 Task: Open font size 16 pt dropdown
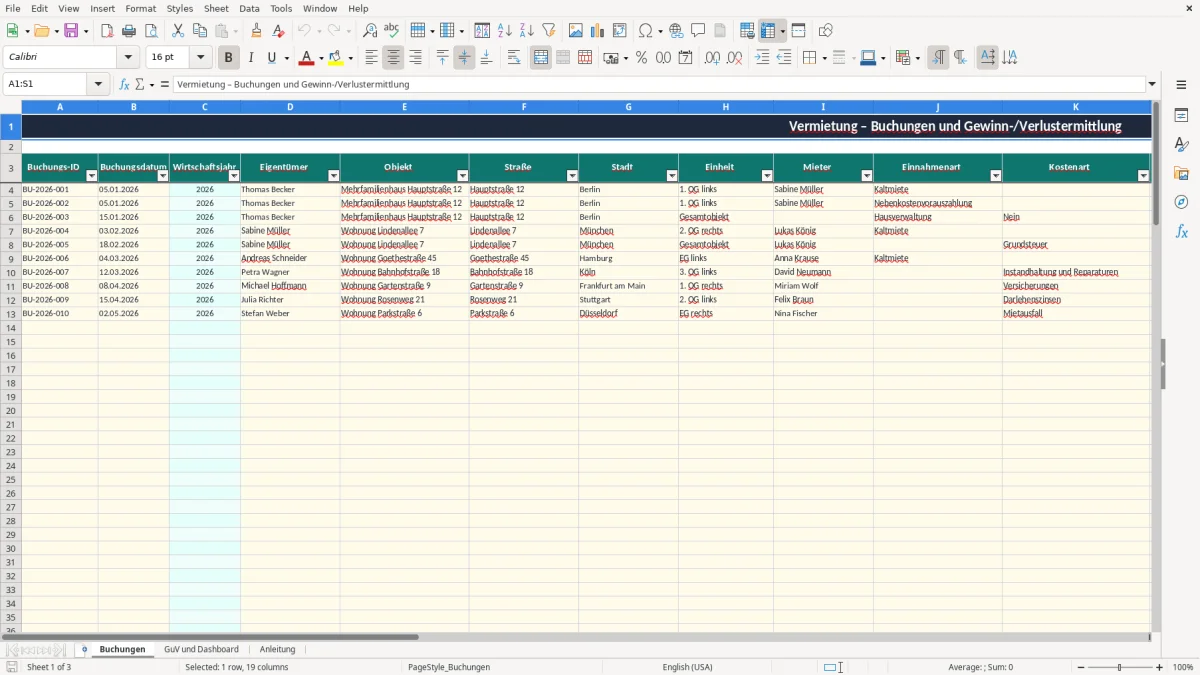(x=200, y=58)
